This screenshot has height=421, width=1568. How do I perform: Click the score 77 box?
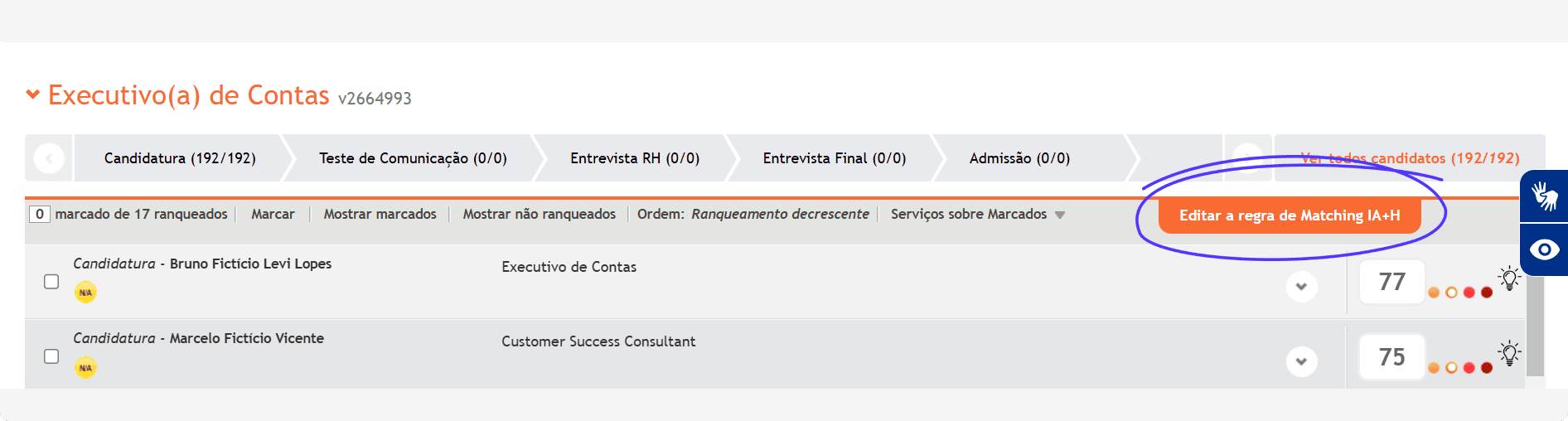point(1391,282)
